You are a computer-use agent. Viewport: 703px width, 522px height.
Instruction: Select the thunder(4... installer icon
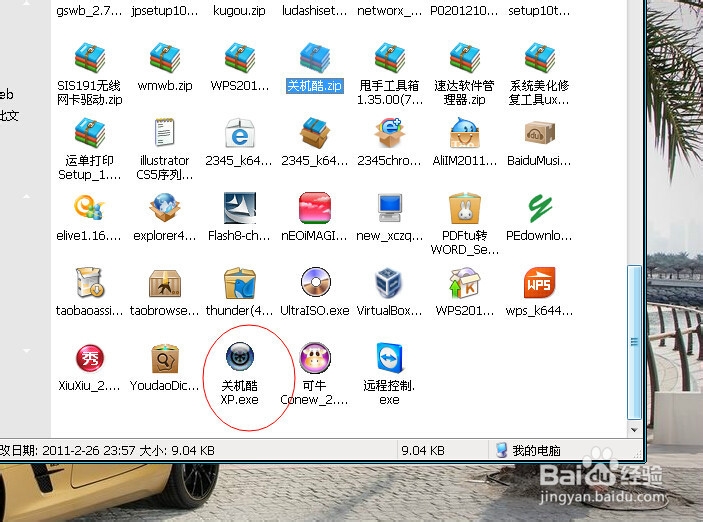coord(240,283)
